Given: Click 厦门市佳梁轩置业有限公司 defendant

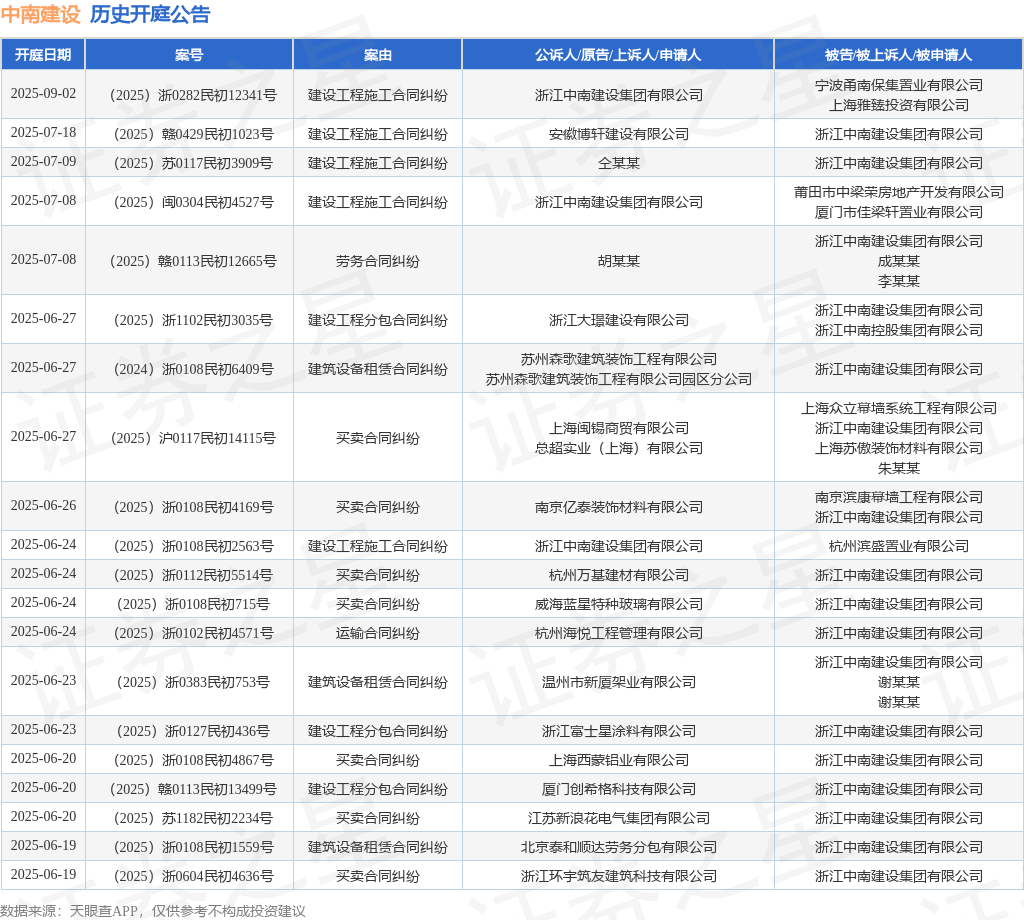Looking at the screenshot, I should coord(899,212).
